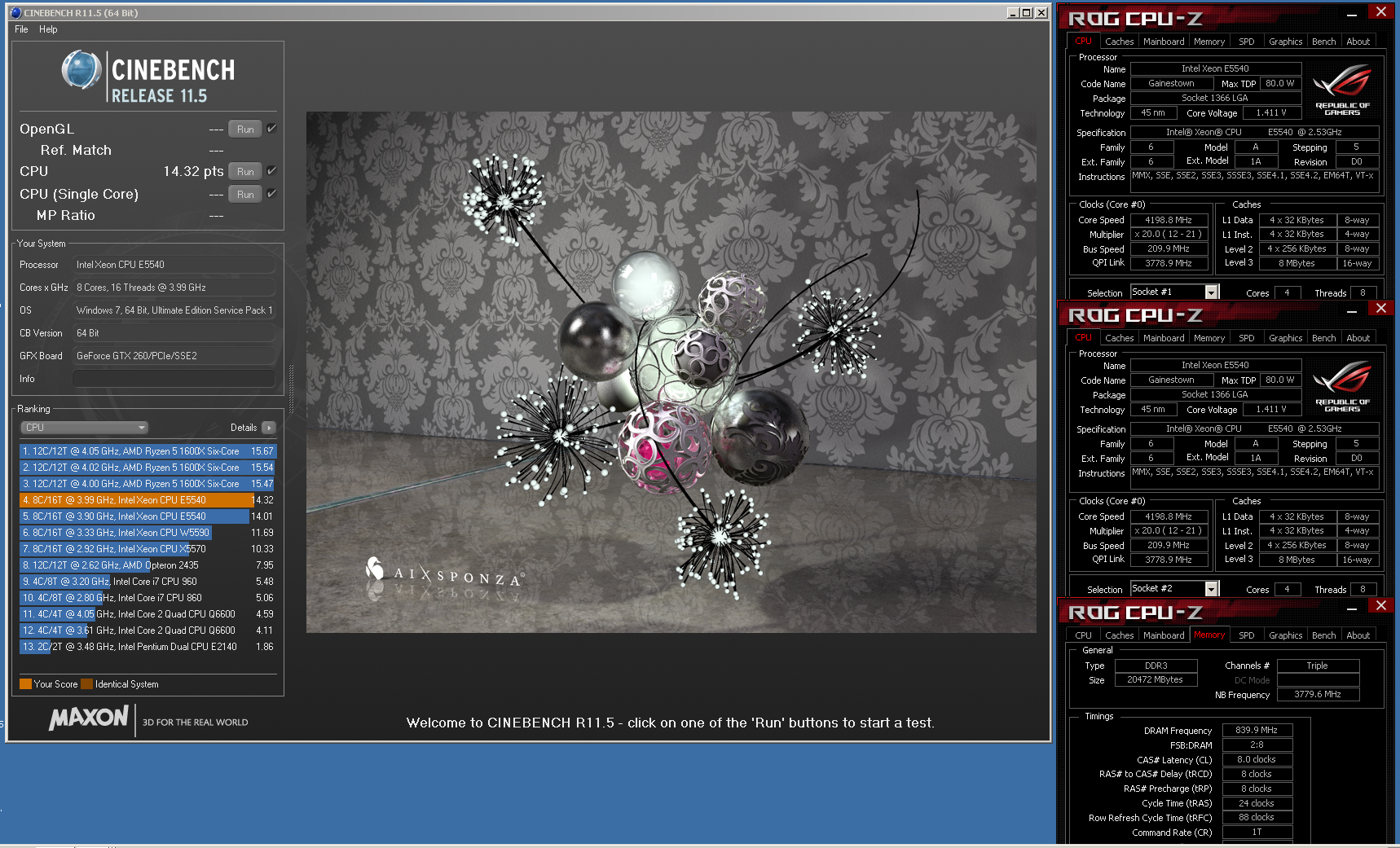Viewport: 1400px width, 848px height.
Task: Open About tab in bottom CPU-Z window
Action: [1358, 635]
